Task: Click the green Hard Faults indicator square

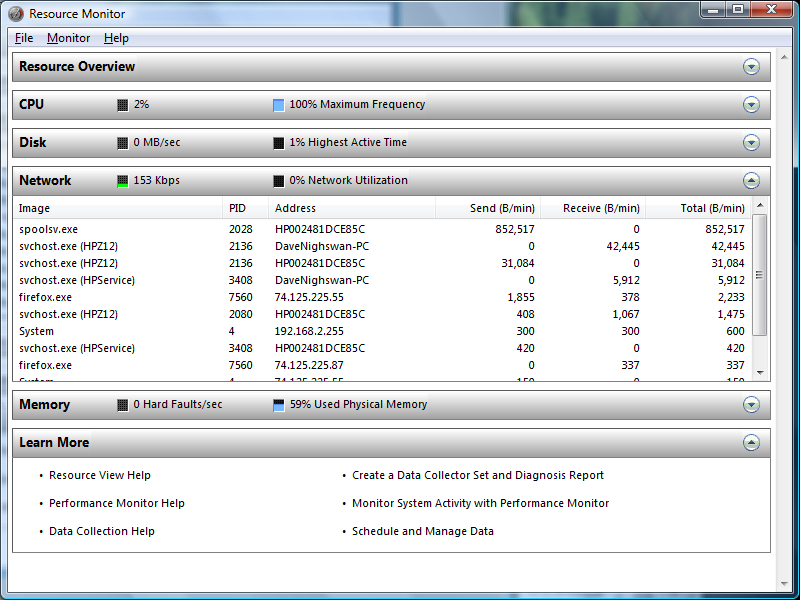Action: tap(122, 405)
